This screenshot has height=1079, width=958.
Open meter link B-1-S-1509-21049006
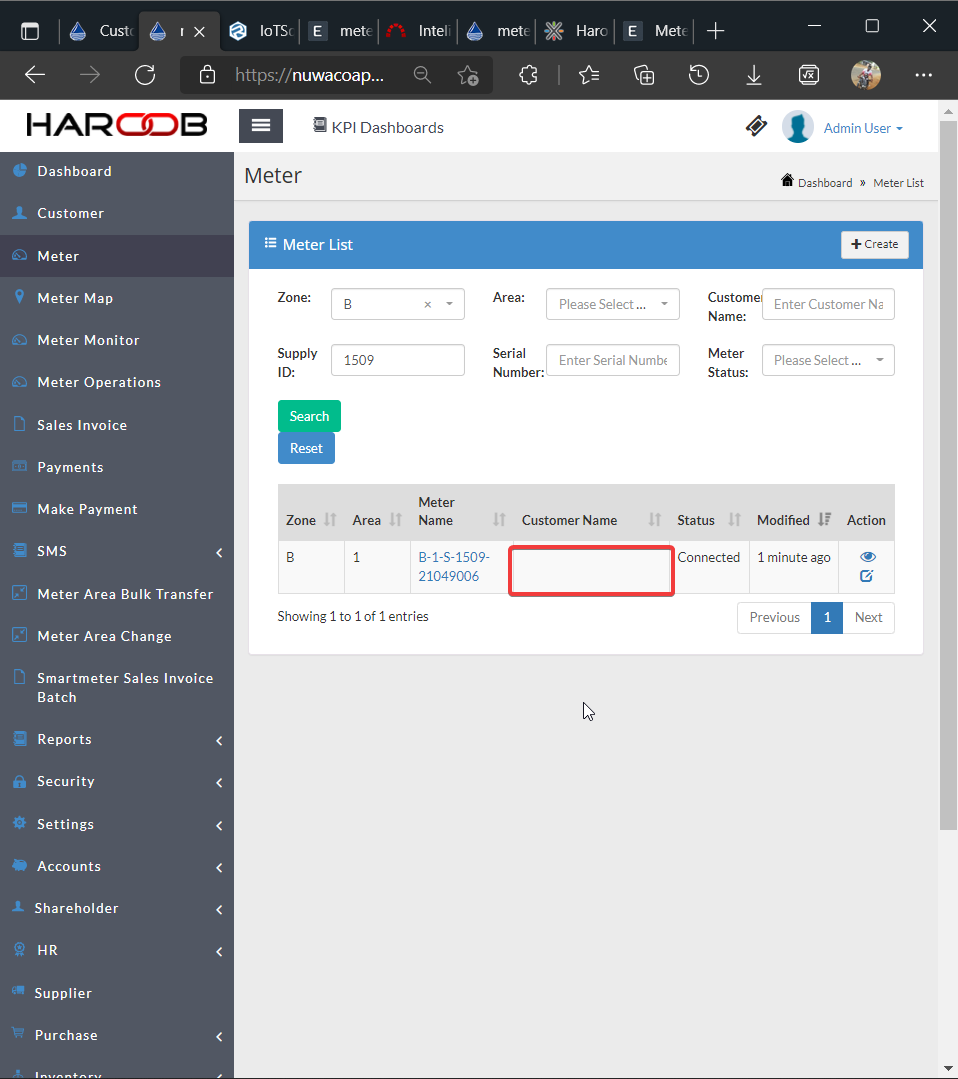tap(454, 566)
